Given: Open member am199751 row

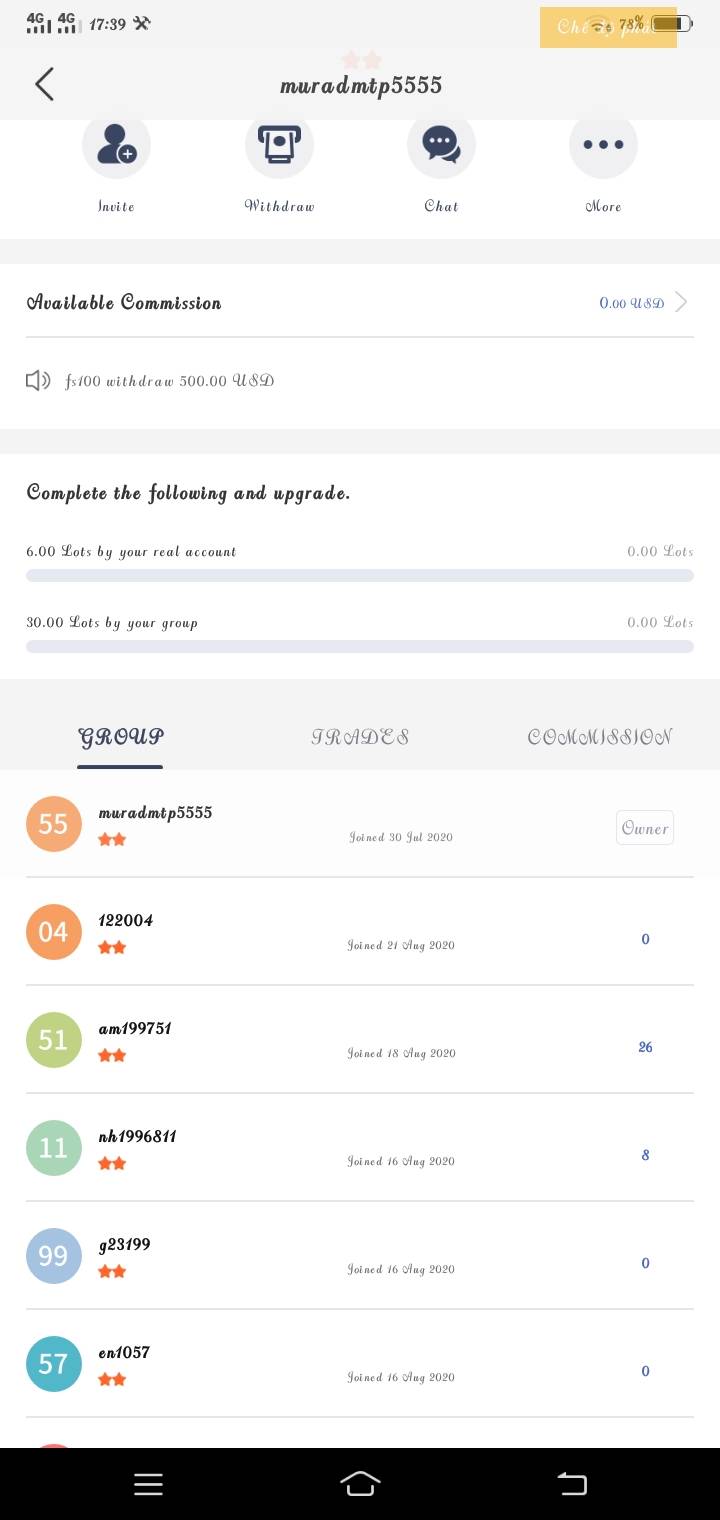Looking at the screenshot, I should 360,1040.
